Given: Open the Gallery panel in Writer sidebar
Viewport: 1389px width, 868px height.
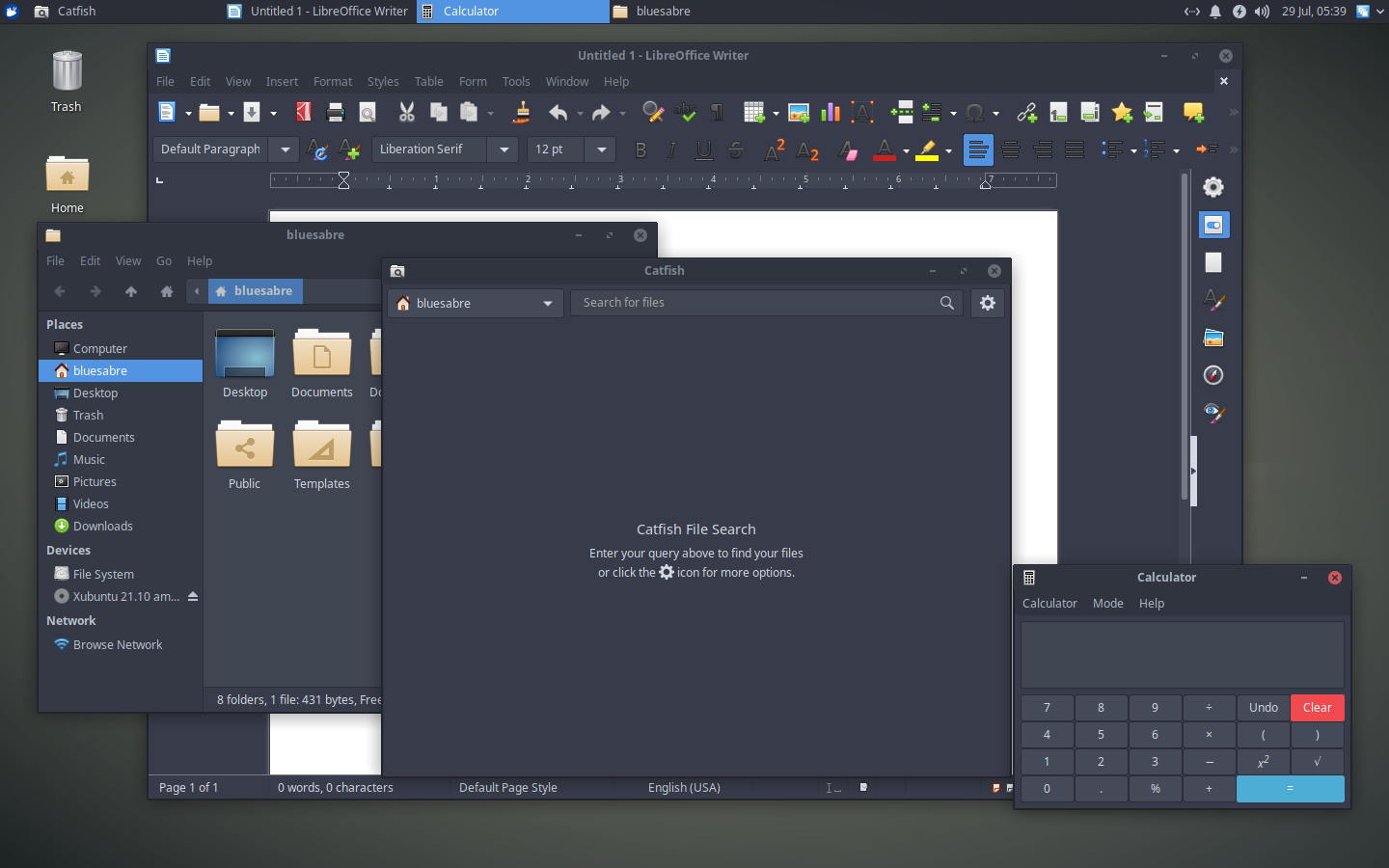Looking at the screenshot, I should point(1213,338).
